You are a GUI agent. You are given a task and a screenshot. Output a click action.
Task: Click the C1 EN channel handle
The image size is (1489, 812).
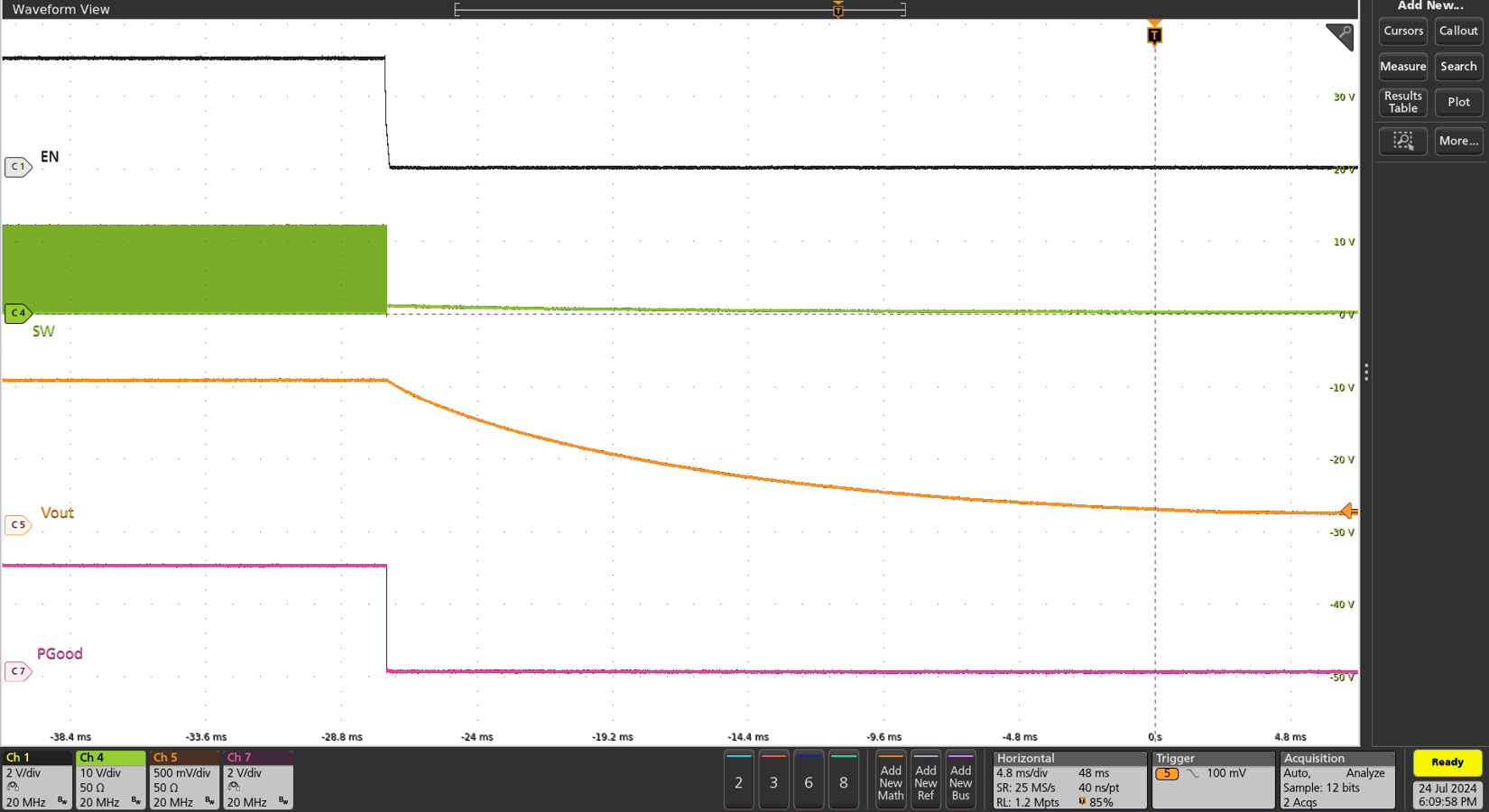click(18, 167)
